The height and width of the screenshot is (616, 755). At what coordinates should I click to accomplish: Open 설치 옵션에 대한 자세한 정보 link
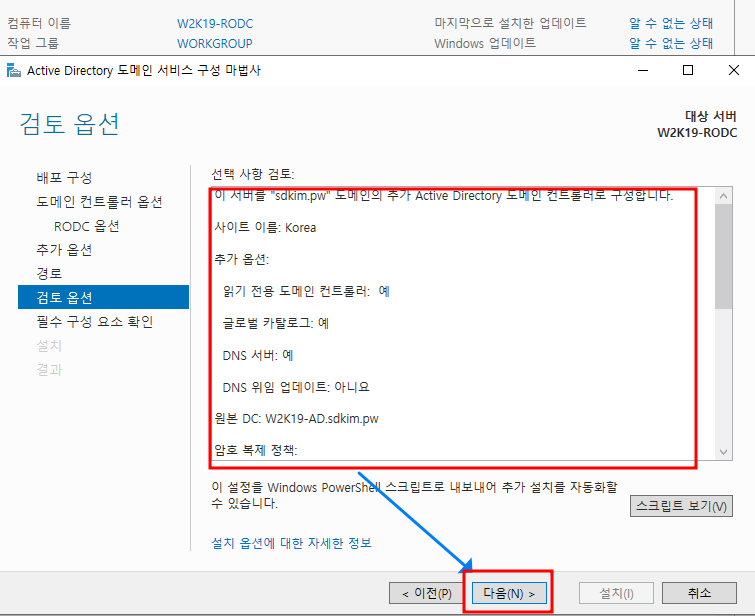point(291,543)
